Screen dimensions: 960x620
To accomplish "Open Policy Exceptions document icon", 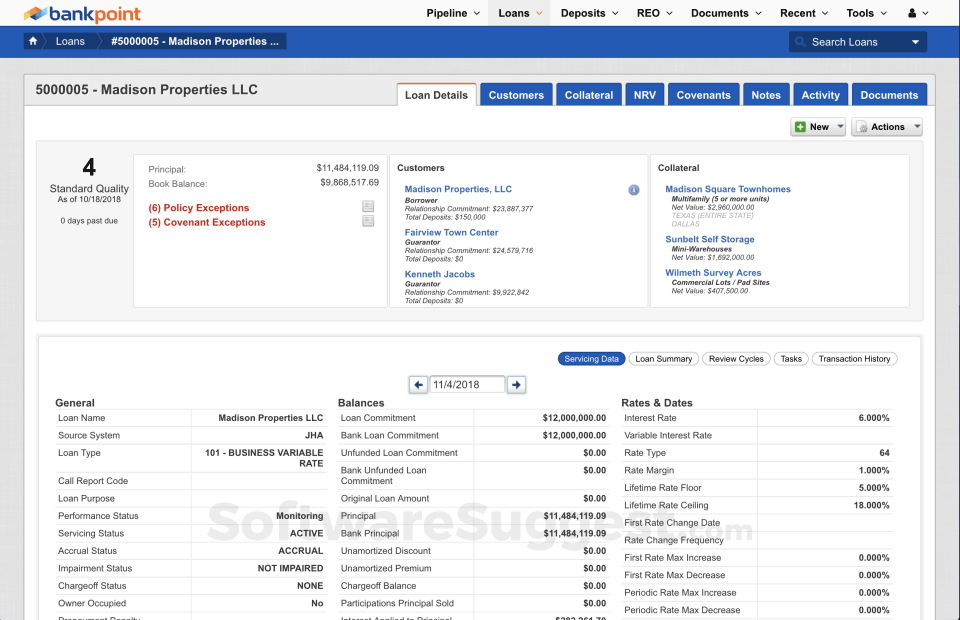I will [x=368, y=207].
